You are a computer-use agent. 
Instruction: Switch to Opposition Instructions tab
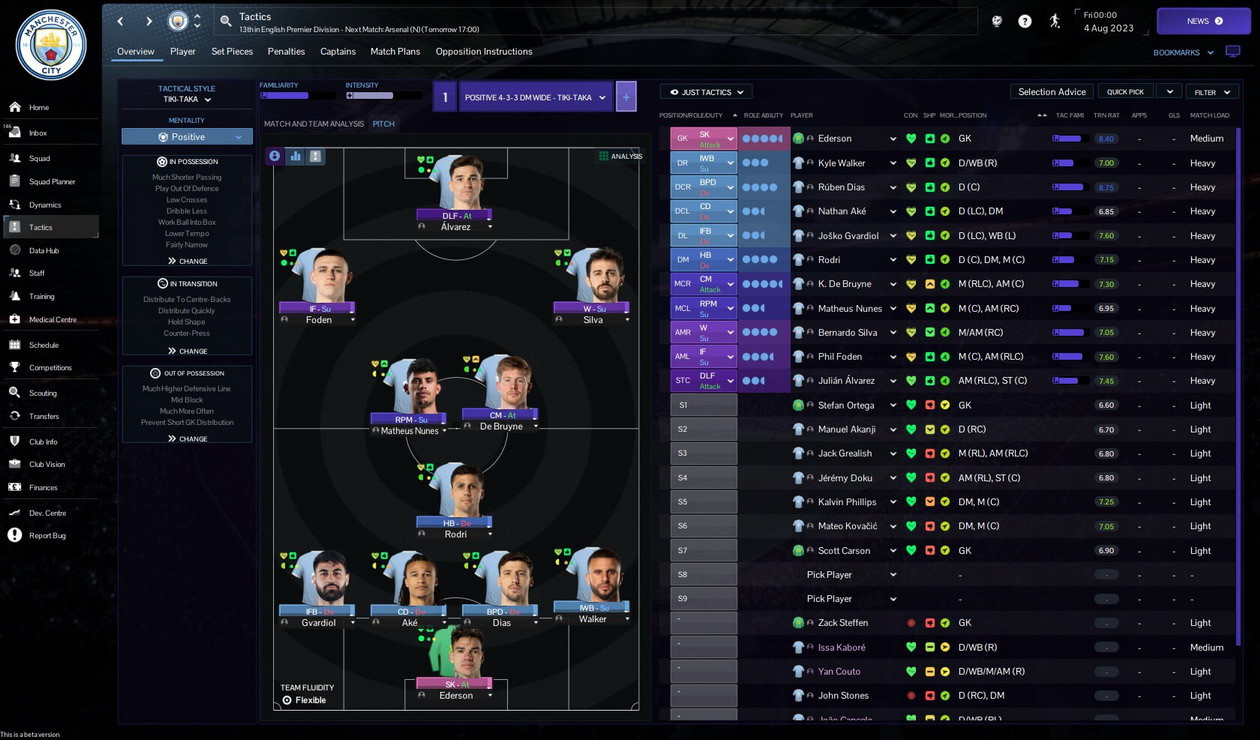click(x=484, y=51)
